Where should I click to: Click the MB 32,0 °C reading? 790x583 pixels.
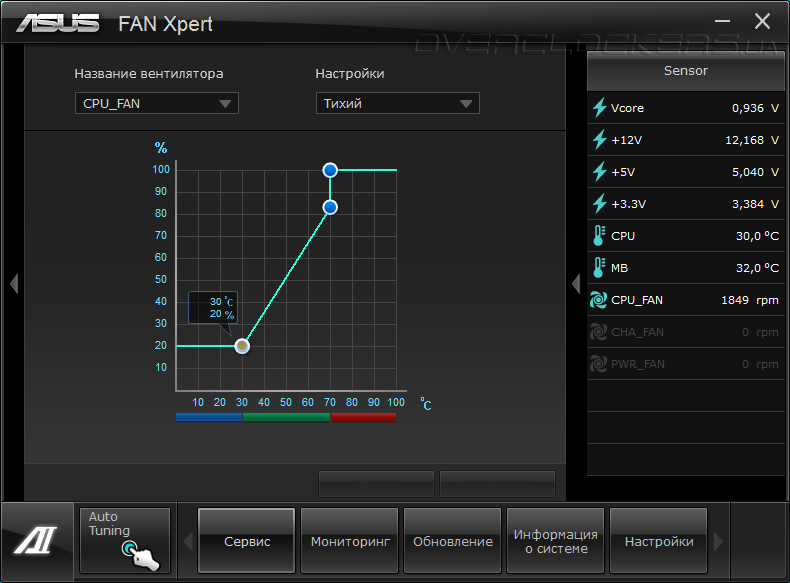tap(757, 268)
